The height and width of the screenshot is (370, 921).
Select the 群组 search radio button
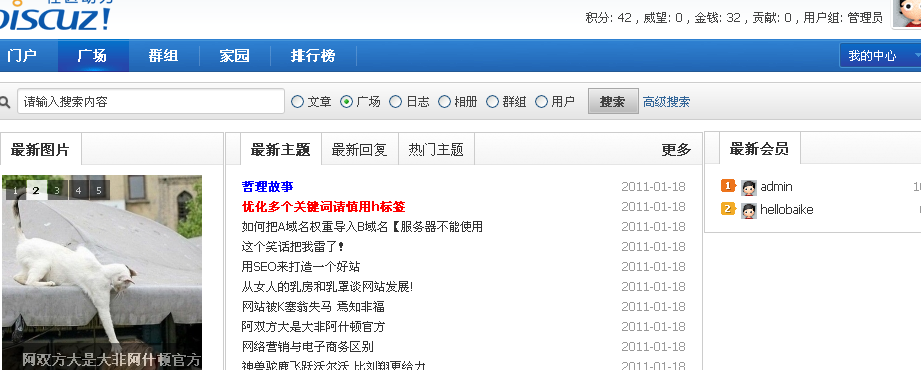pos(492,102)
